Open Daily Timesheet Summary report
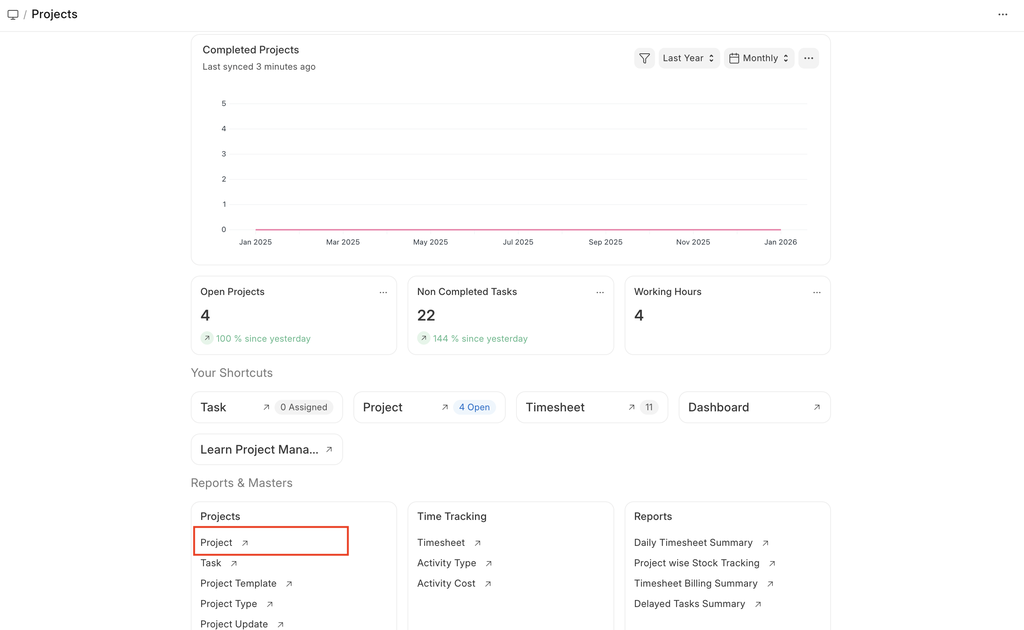1024x630 pixels. (693, 543)
